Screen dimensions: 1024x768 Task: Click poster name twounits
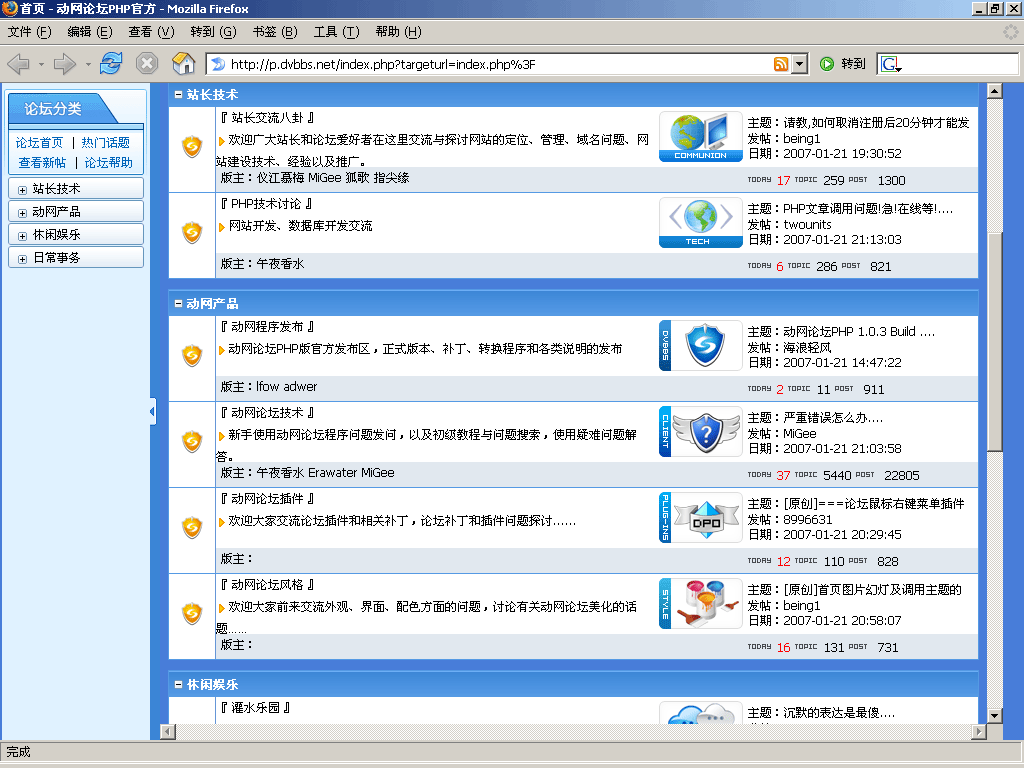[807, 224]
